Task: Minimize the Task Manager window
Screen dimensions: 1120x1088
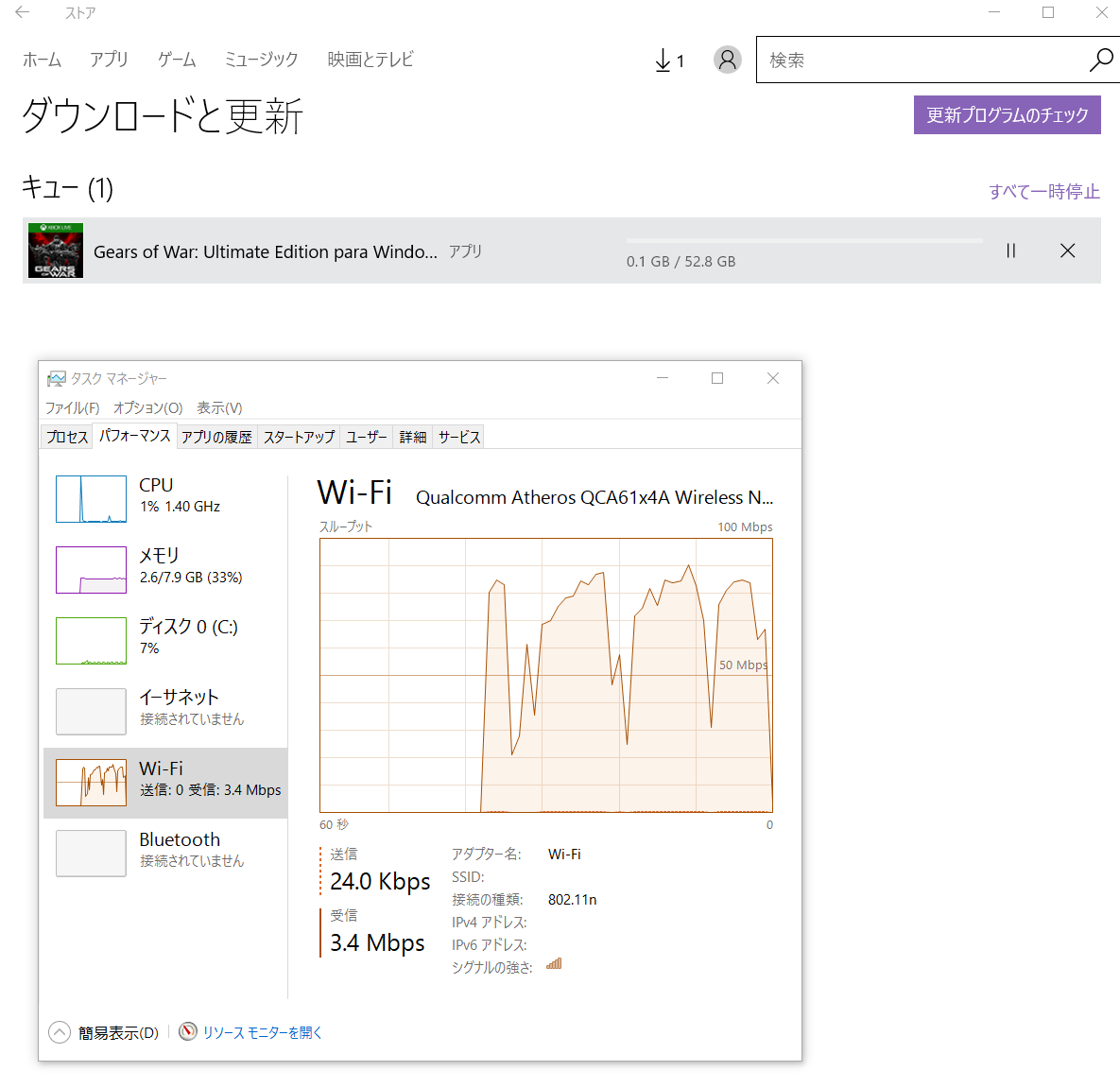Action: pos(663,378)
